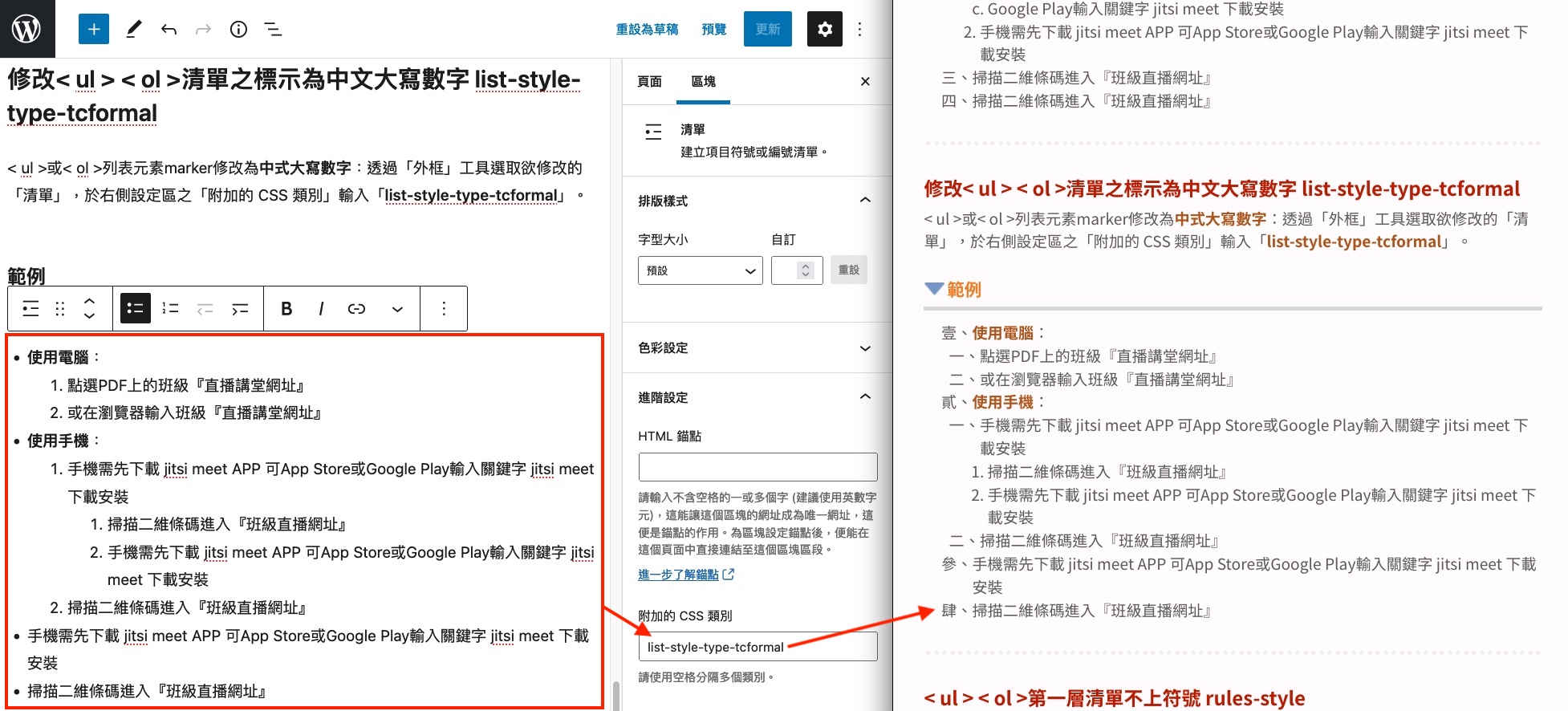Convert to ordered numbered list

point(170,309)
